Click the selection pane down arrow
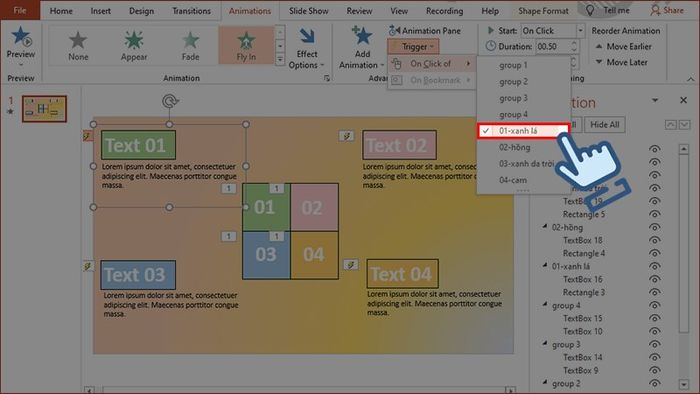The image size is (700, 394). [685, 125]
